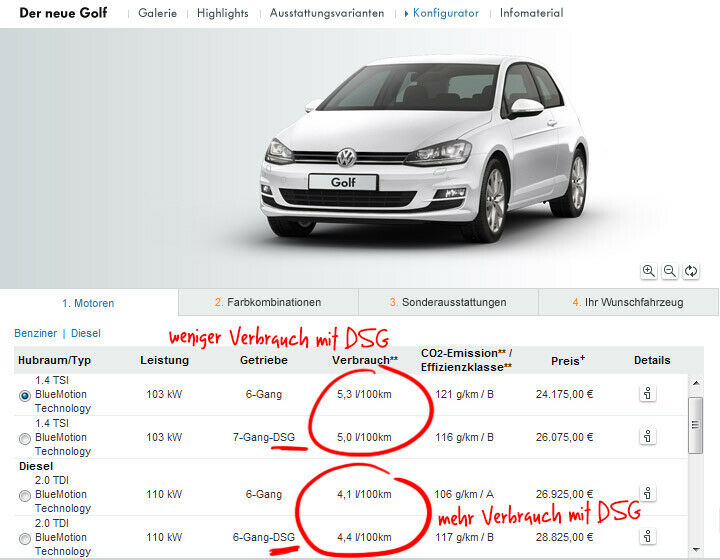Click the 117 g/km / B emission value
The height and width of the screenshot is (559, 720).
coord(464,537)
